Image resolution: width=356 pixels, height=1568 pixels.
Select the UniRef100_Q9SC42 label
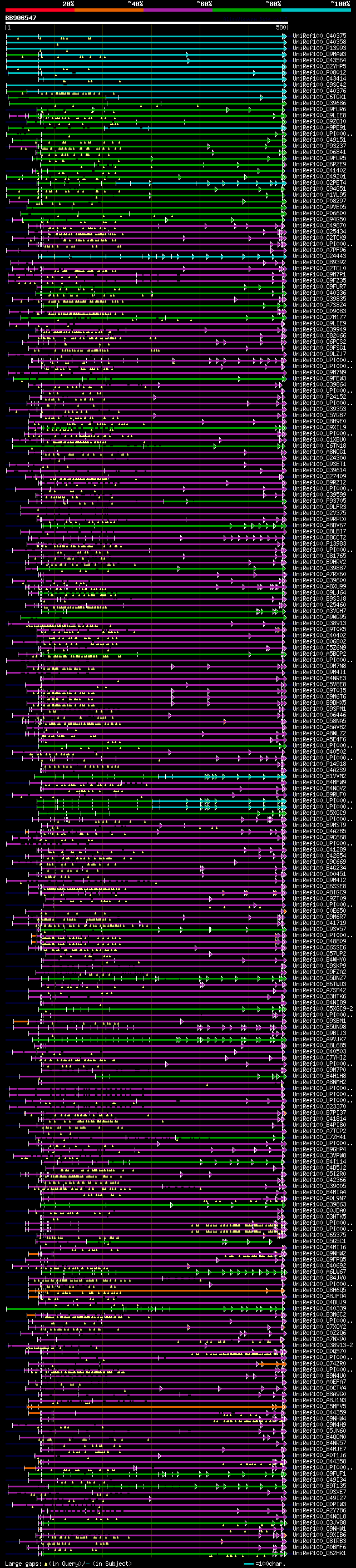(319, 85)
